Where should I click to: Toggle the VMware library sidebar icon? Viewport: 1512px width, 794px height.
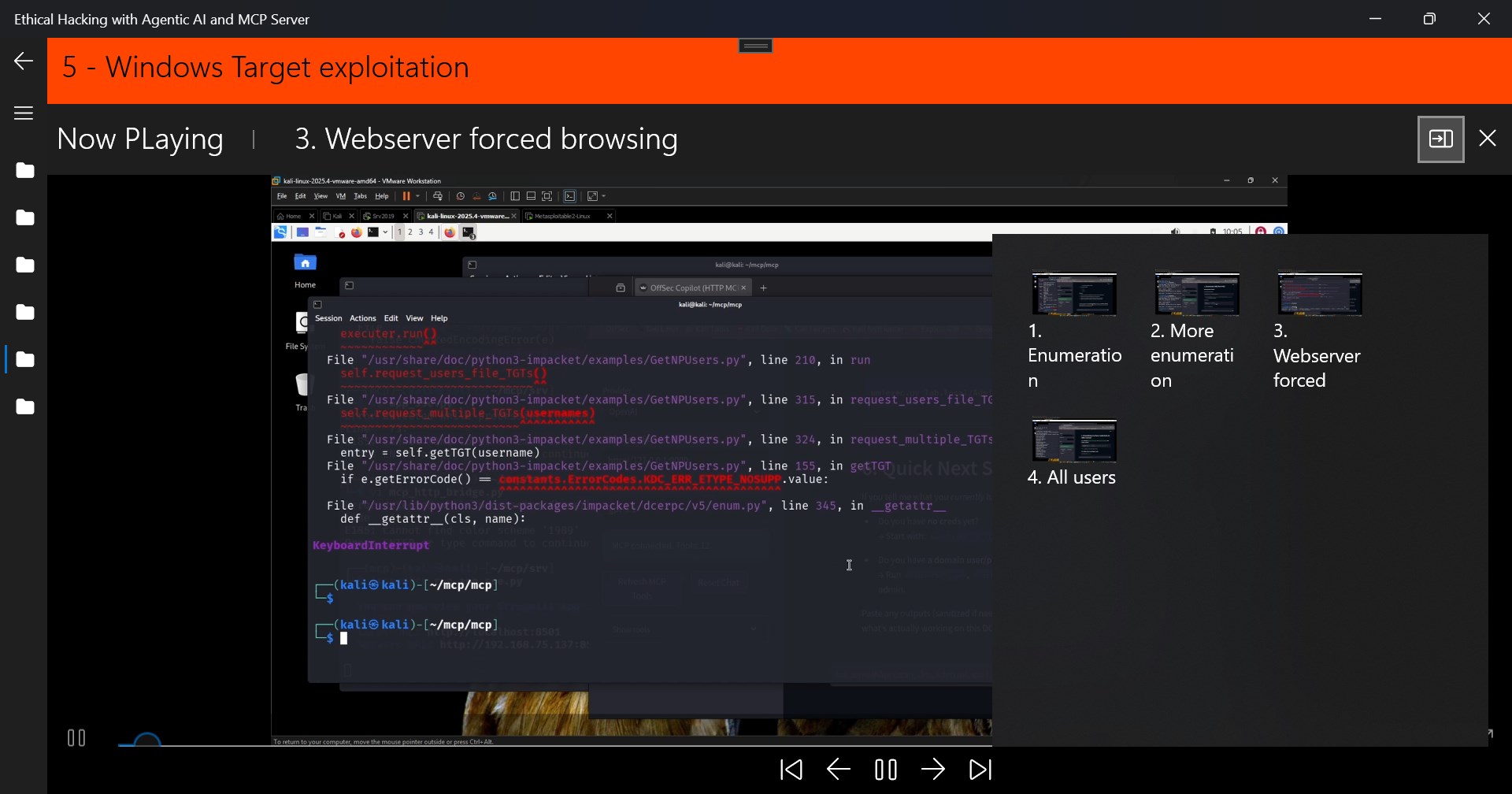[515, 196]
